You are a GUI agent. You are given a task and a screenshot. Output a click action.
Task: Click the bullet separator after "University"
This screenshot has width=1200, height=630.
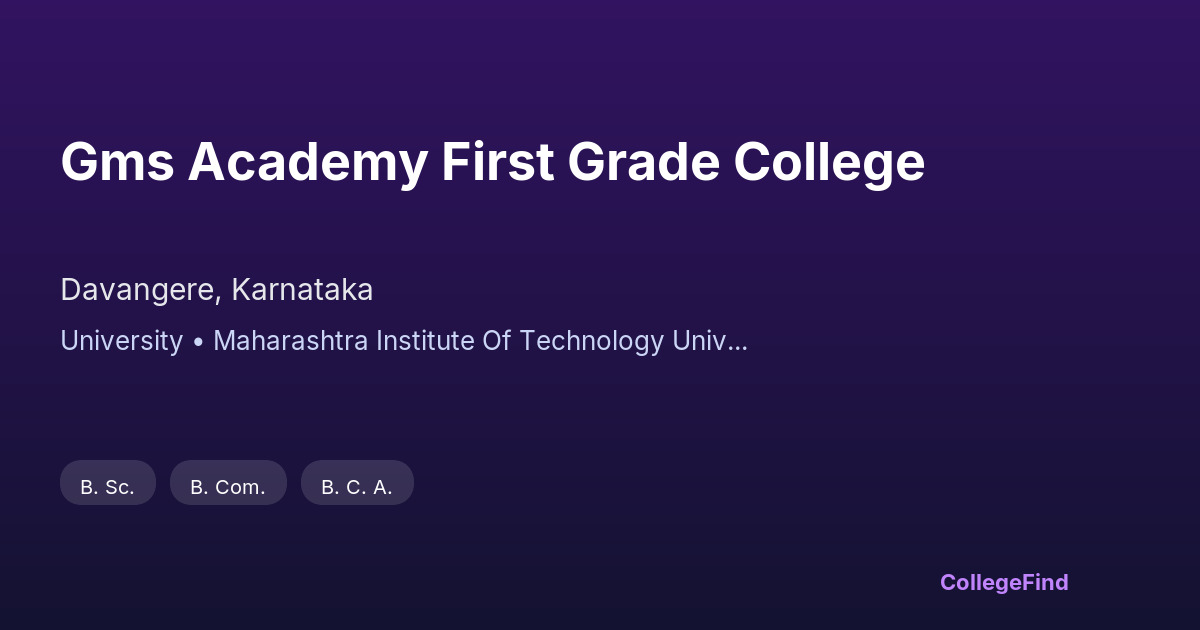198,342
